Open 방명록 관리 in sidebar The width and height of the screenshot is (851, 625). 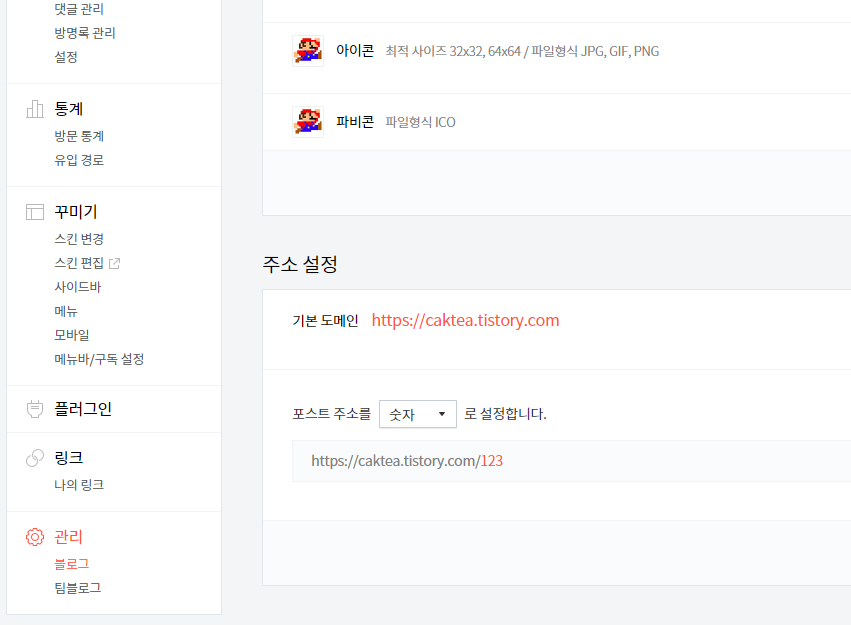(x=85, y=33)
